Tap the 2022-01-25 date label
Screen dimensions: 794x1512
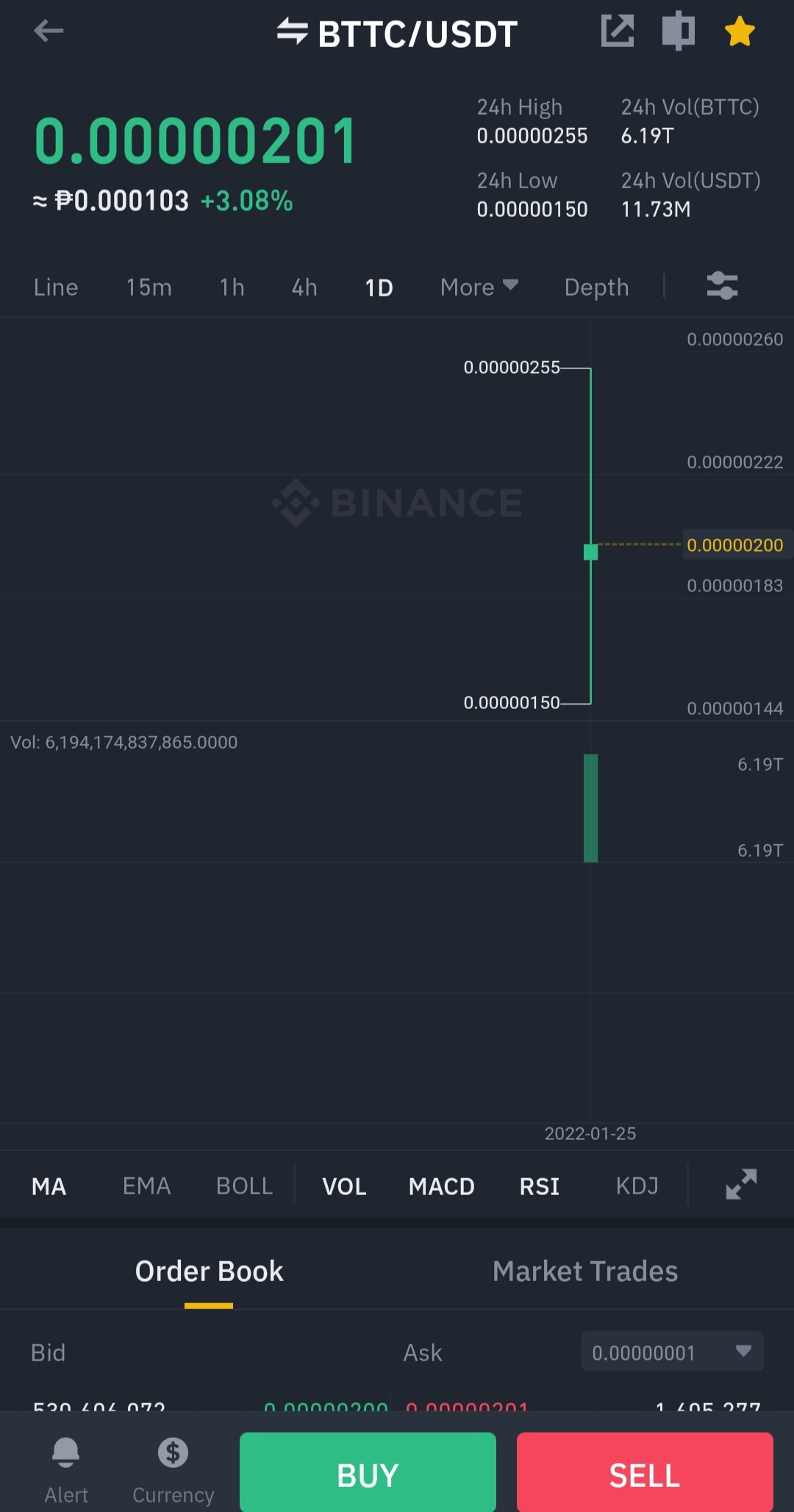[590, 1133]
